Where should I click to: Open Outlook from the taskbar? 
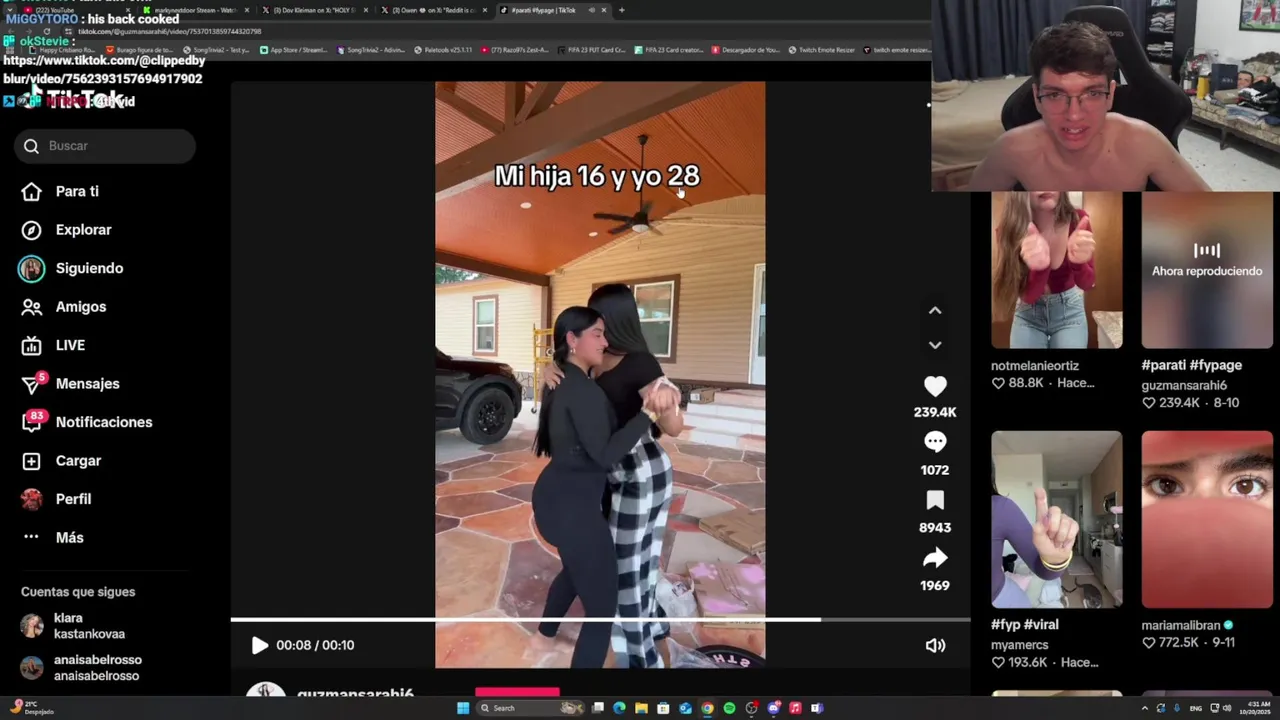click(686, 708)
